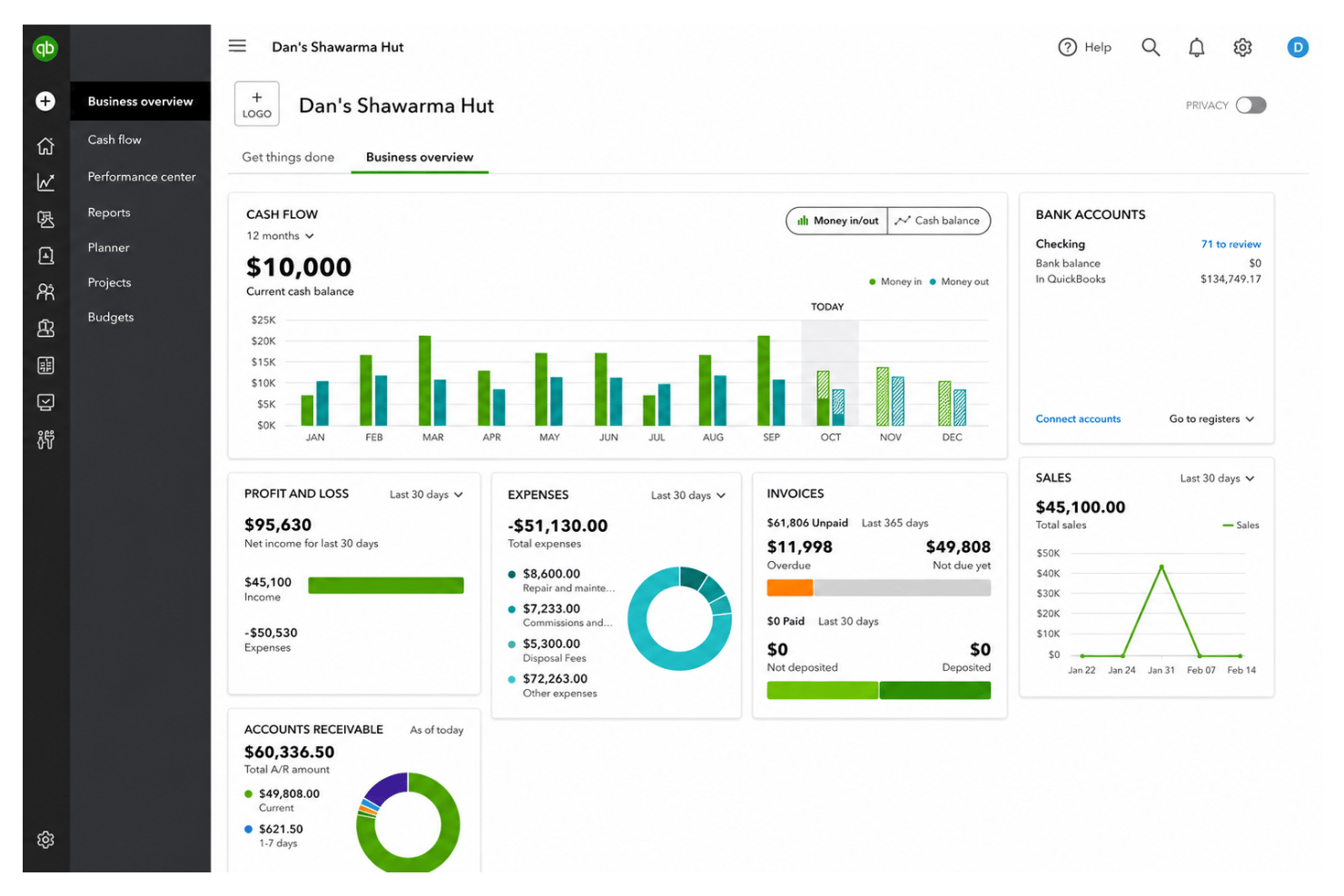Viewport: 1344px width, 896px height.
Task: Click the $8,600.00 Repair expense entry
Action: pyautogui.click(x=561, y=580)
